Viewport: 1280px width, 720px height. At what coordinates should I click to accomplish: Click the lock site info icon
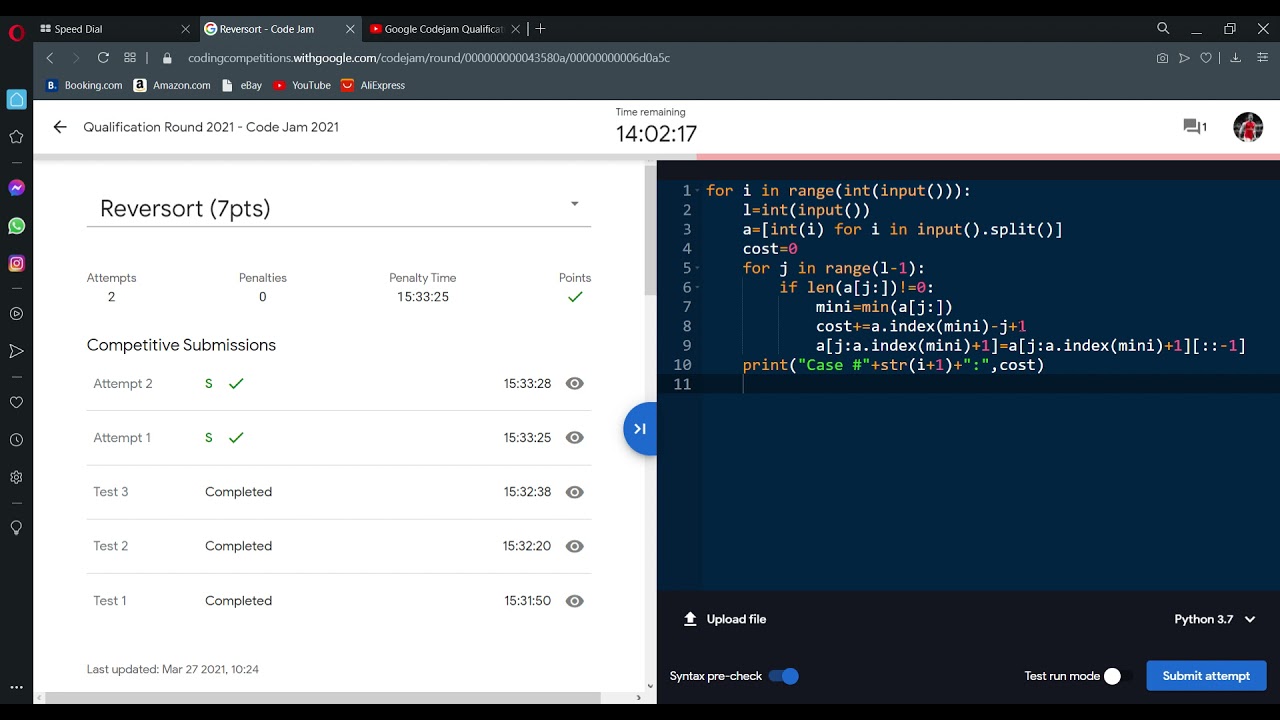tap(167, 58)
